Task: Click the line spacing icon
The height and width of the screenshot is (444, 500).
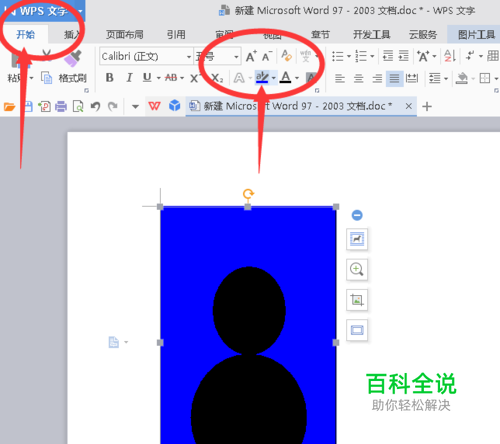Action: [x=435, y=78]
